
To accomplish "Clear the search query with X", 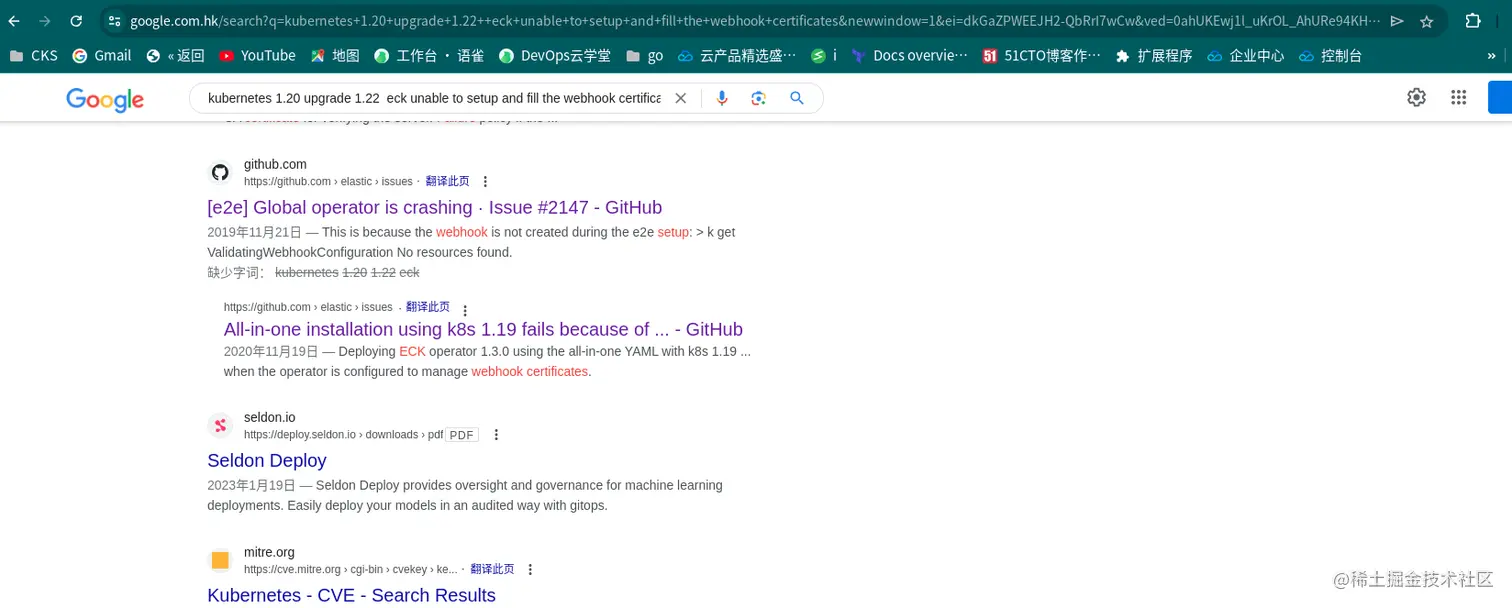I will coord(680,98).
